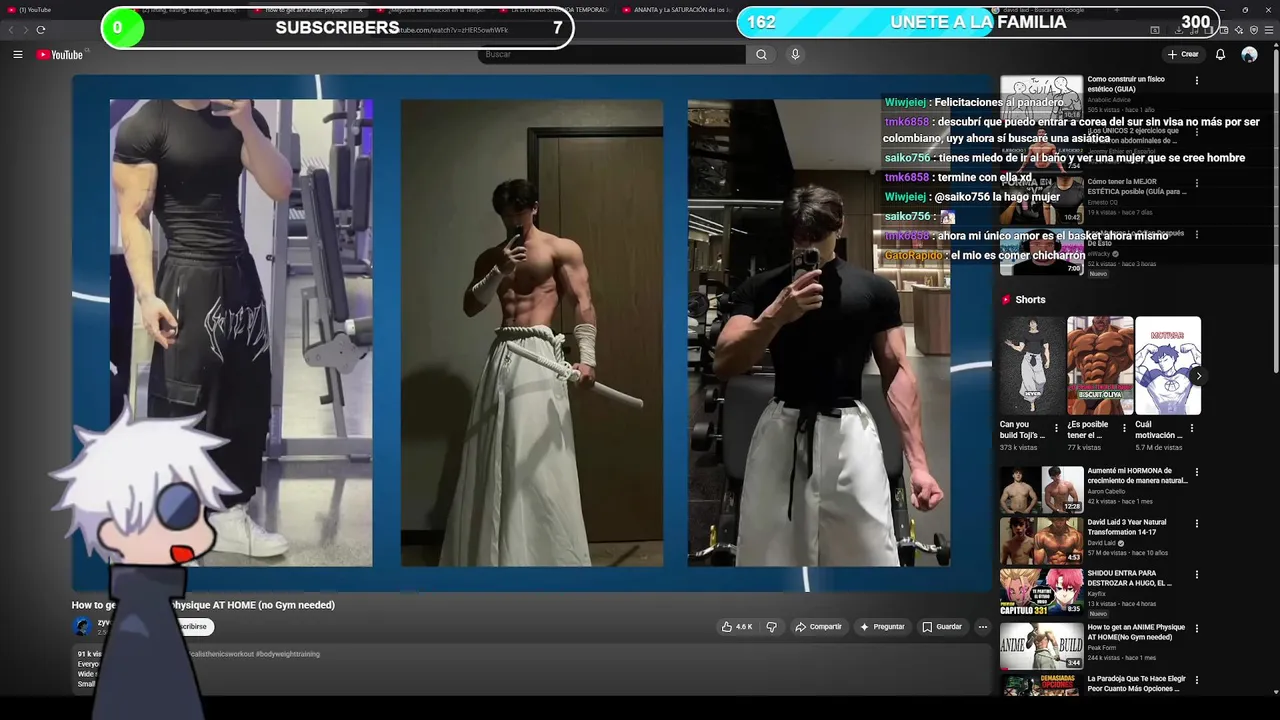Open the Crear upload menu
Image resolution: width=1280 pixels, height=720 pixels.
click(x=1182, y=54)
